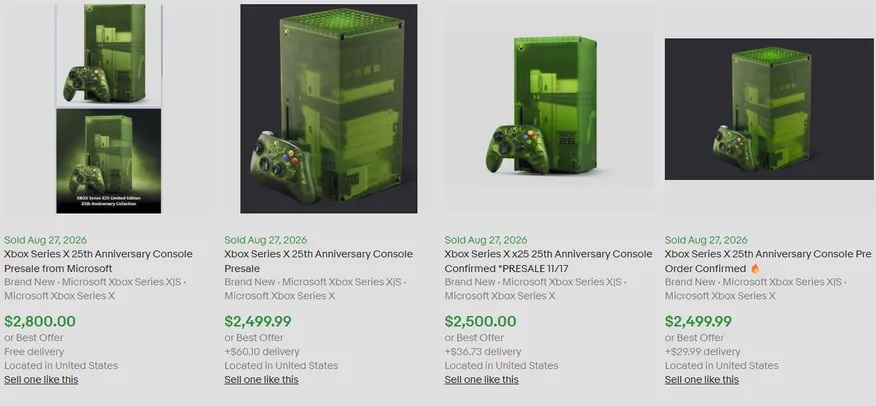Click 'Free delivery' text on first listing
This screenshot has width=876, height=406.
click(x=34, y=352)
